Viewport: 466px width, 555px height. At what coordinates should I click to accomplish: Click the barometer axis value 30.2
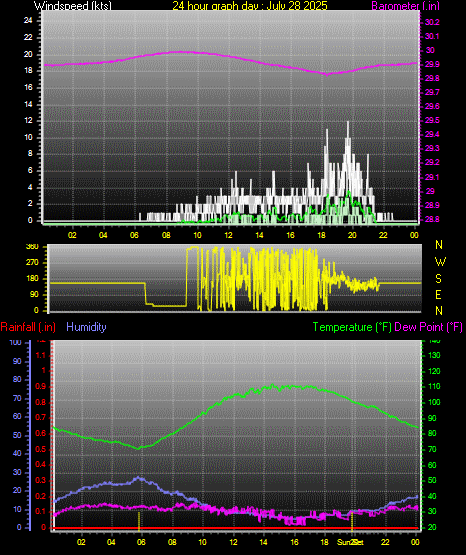point(432,22)
